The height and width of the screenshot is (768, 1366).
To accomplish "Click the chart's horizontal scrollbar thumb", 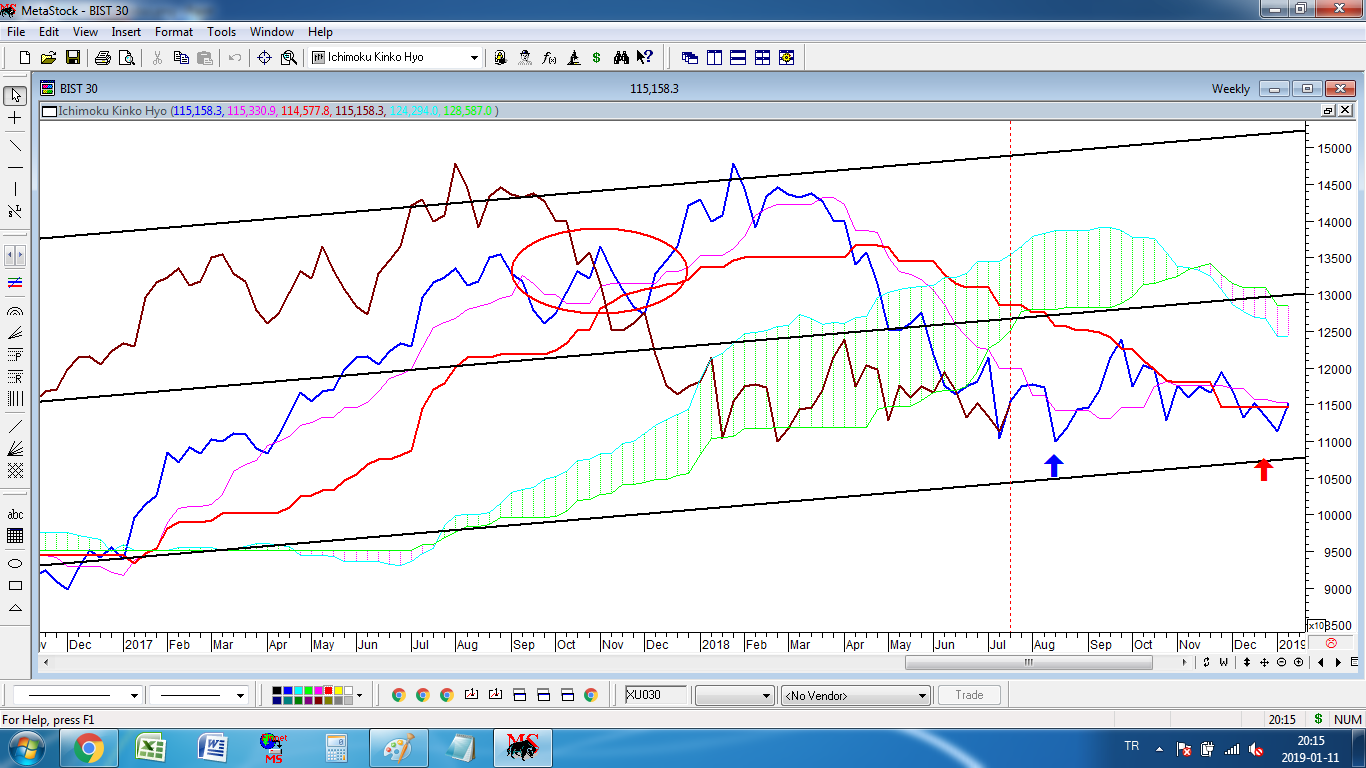I will pos(1028,662).
